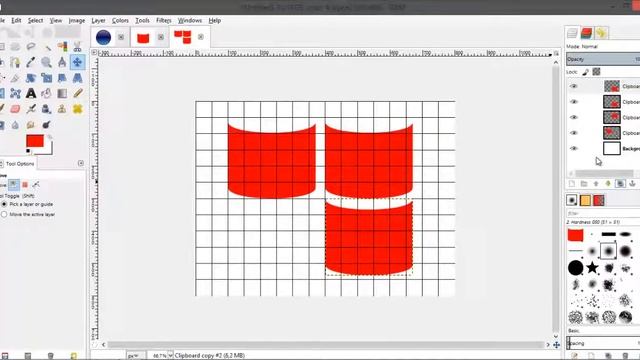Open the Colors menu
This screenshot has height=360, width=640.
pos(120,20)
